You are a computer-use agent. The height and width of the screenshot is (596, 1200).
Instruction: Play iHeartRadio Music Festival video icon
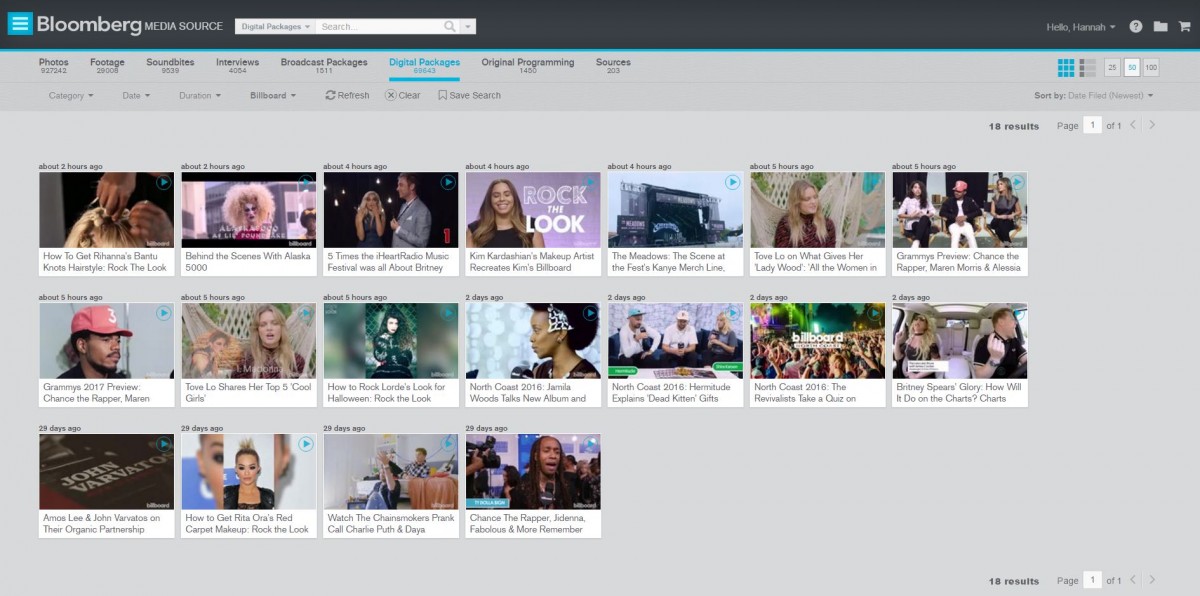tap(448, 182)
